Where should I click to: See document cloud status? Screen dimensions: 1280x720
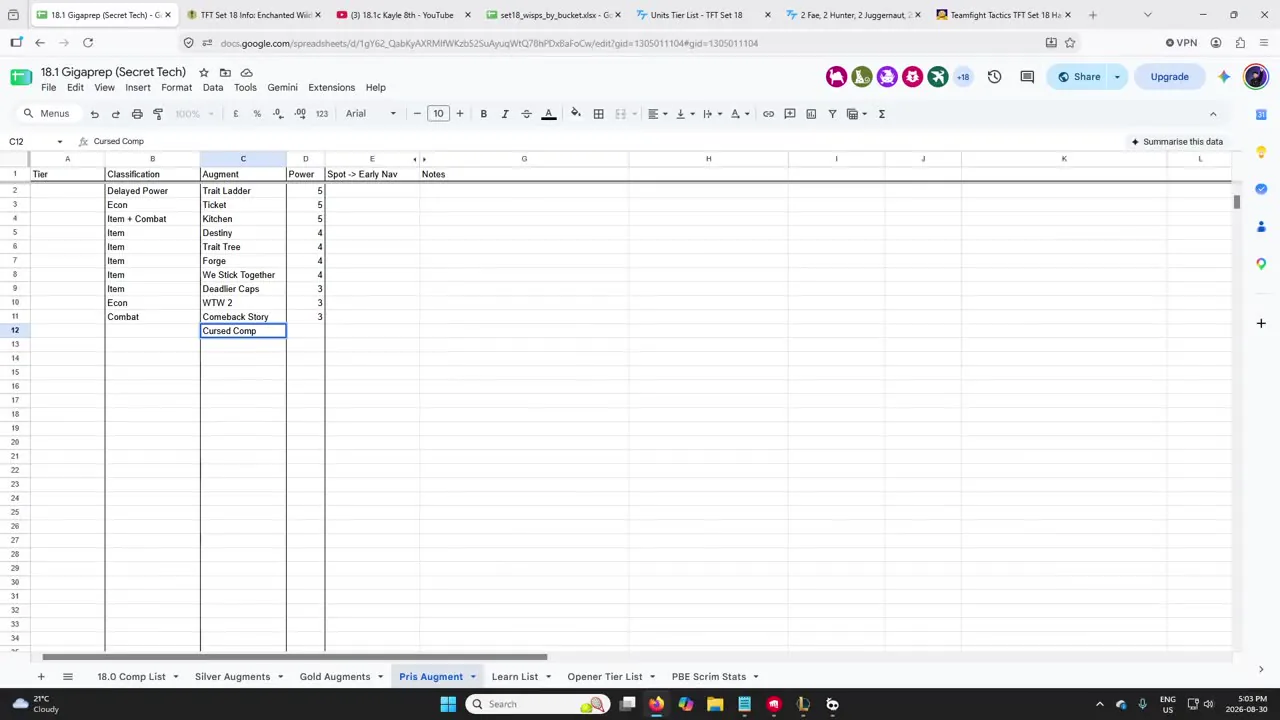click(246, 73)
